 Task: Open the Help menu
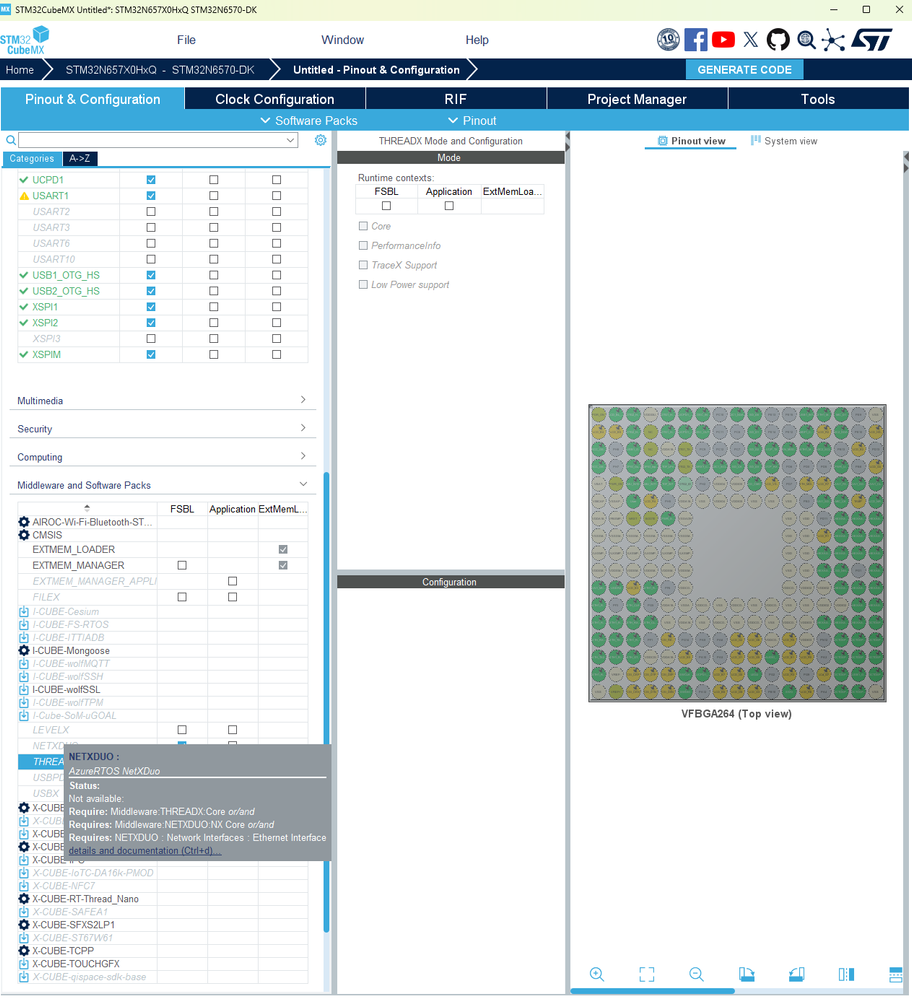point(477,40)
